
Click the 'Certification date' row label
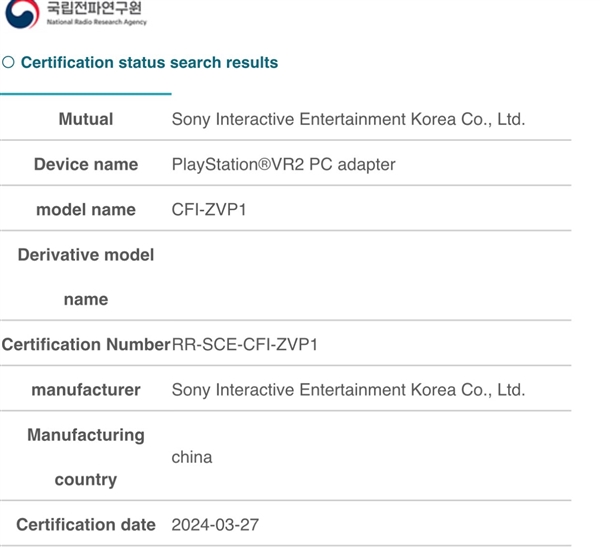click(x=86, y=525)
